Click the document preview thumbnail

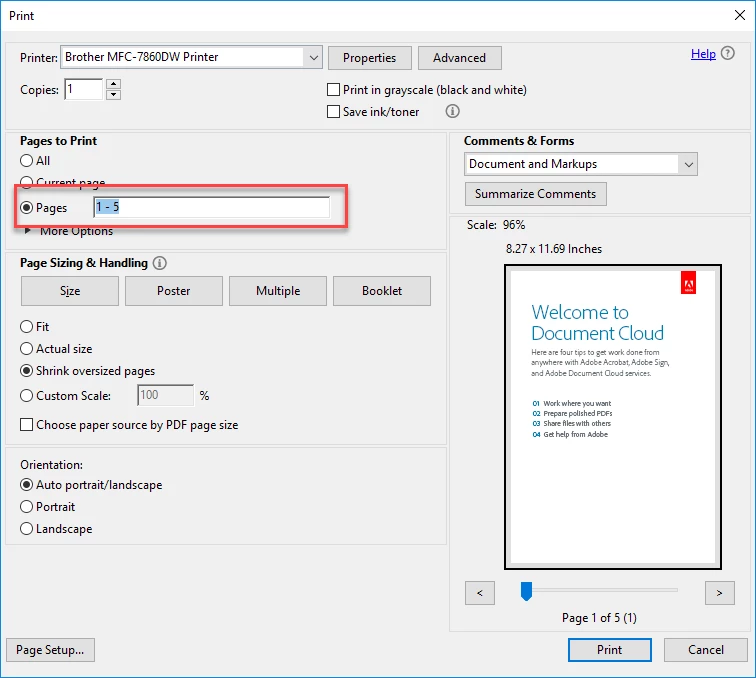(613, 417)
